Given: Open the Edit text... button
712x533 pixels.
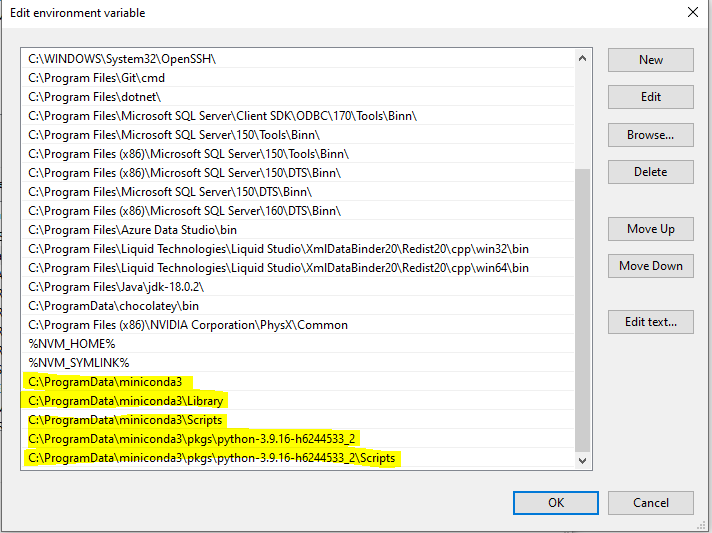Looking at the screenshot, I should (651, 322).
